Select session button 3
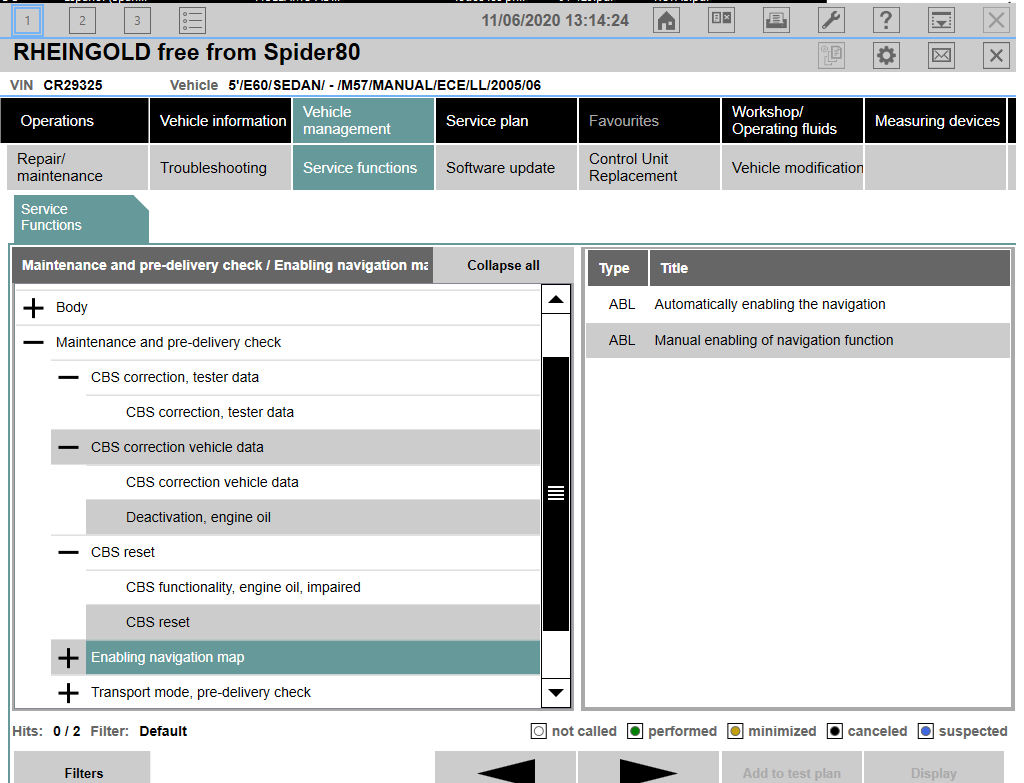Image resolution: width=1024 pixels, height=783 pixels. click(137, 20)
